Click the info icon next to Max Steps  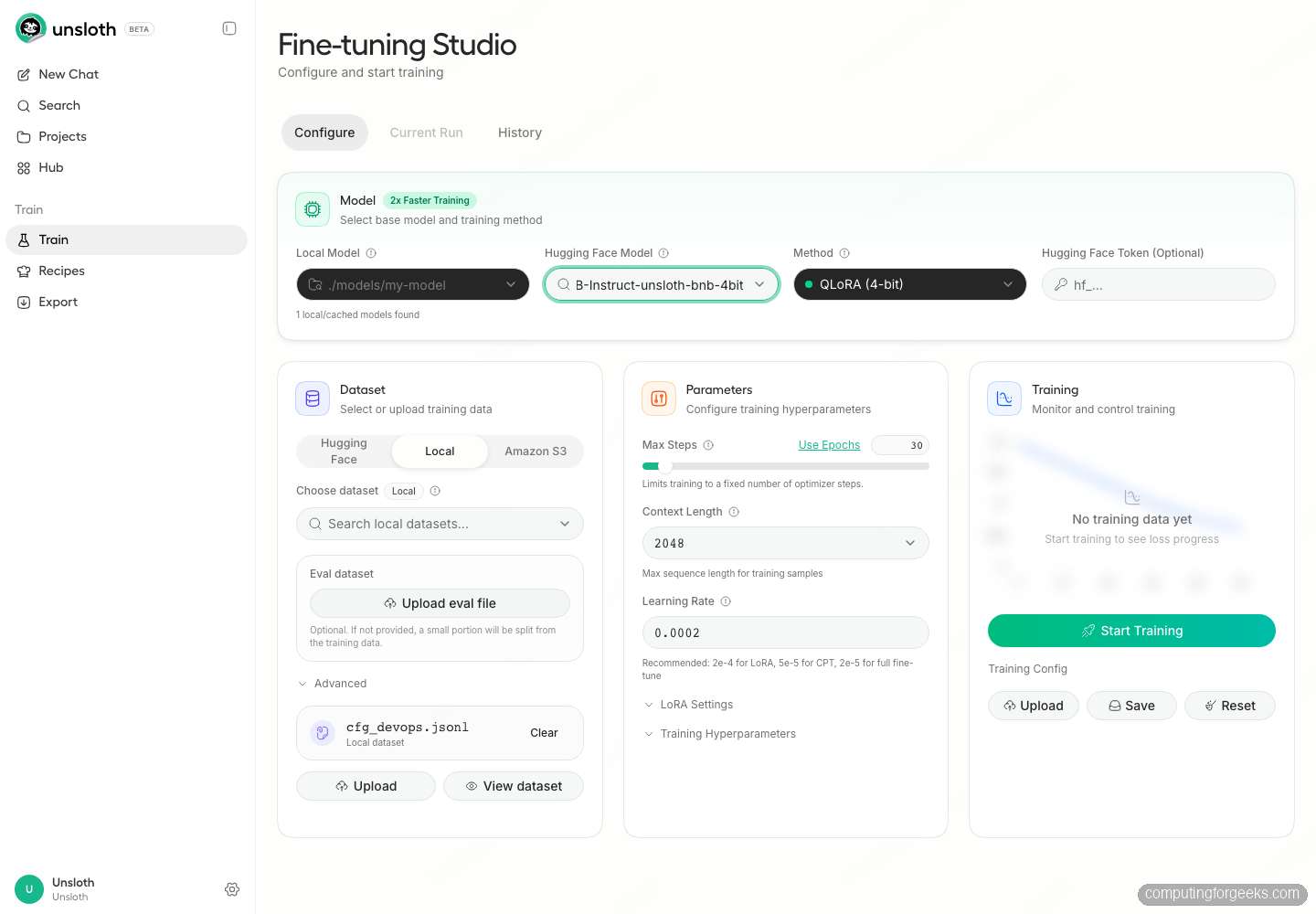[x=708, y=445]
